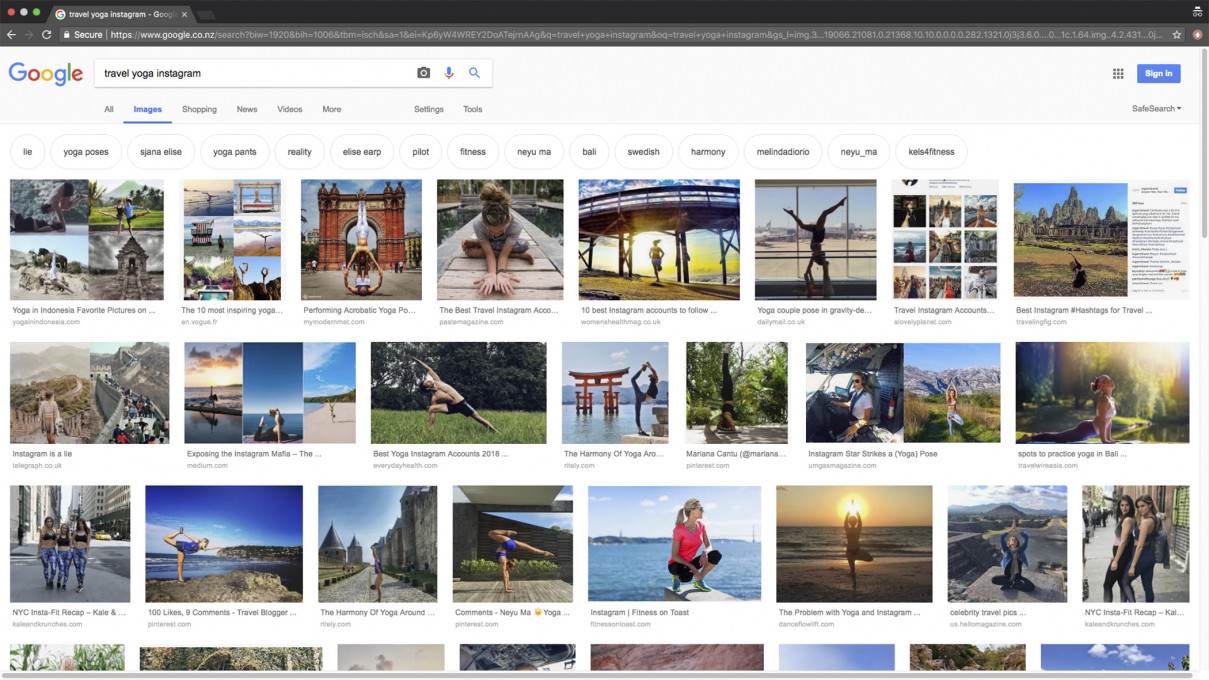Select the 'reality' suggestion chip
Image resolution: width=1209 pixels, height=680 pixels.
point(300,152)
